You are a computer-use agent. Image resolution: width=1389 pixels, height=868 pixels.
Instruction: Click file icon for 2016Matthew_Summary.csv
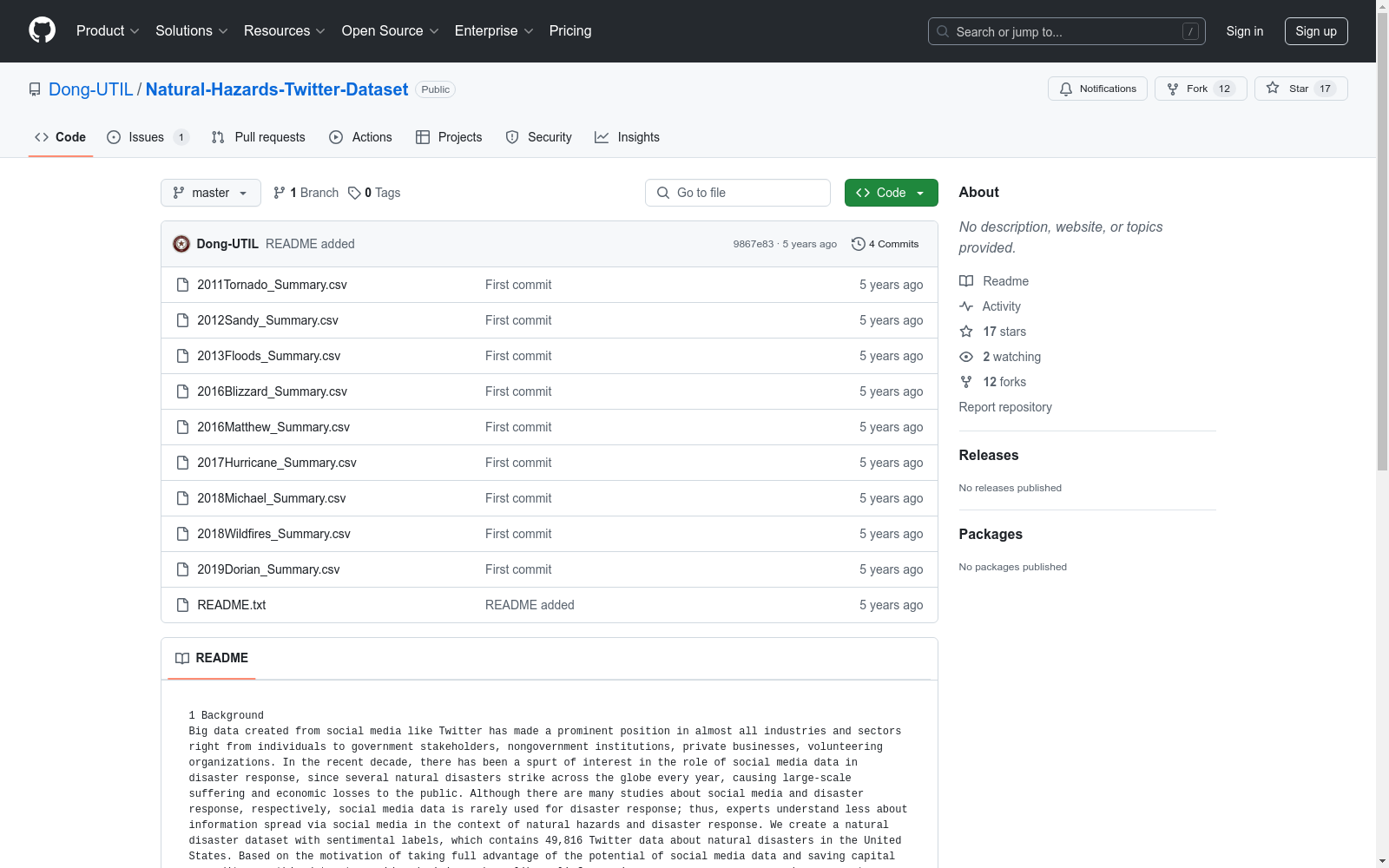182,427
